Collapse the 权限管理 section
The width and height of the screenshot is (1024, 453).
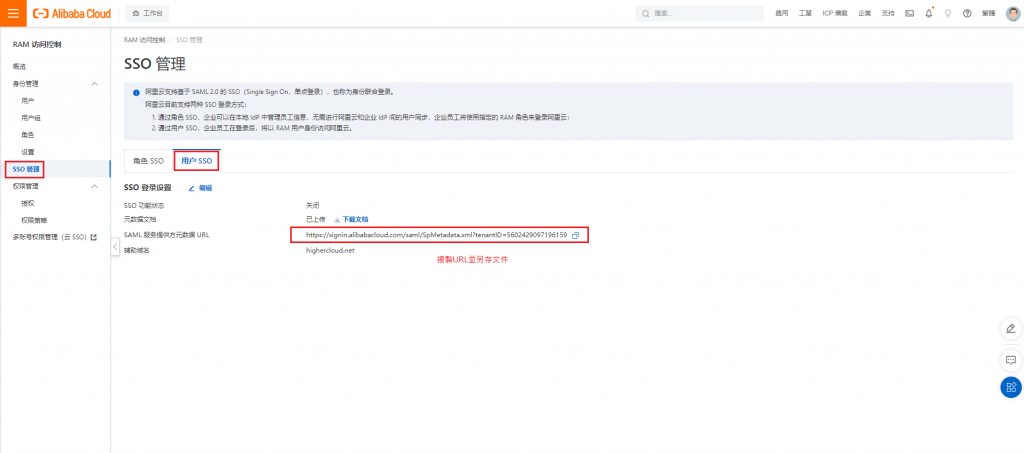[94, 186]
